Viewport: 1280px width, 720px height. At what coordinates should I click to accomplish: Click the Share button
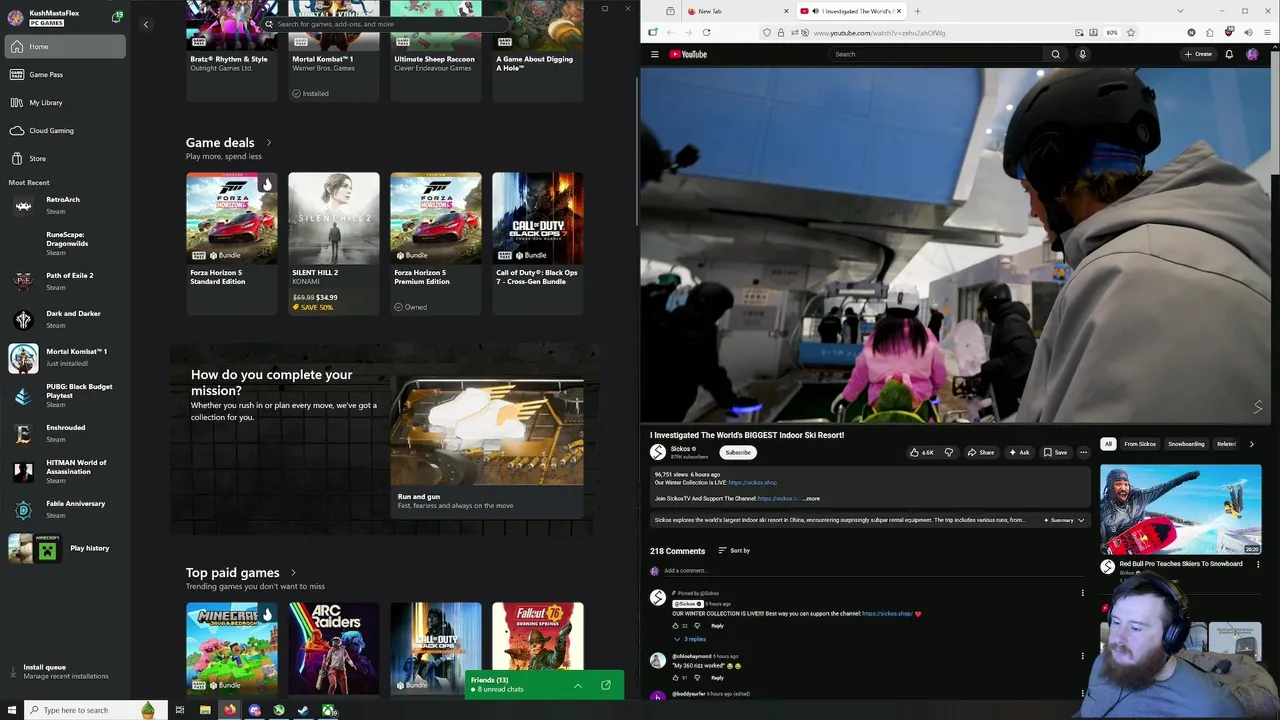980,453
